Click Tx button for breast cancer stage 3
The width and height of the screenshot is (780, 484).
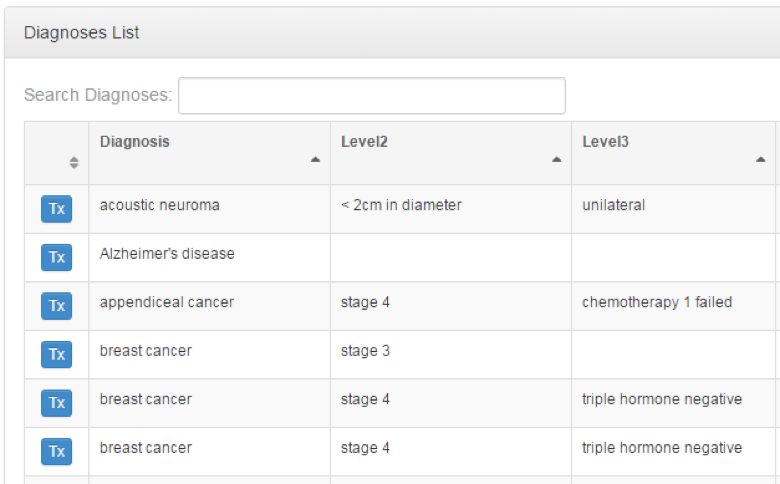click(57, 355)
